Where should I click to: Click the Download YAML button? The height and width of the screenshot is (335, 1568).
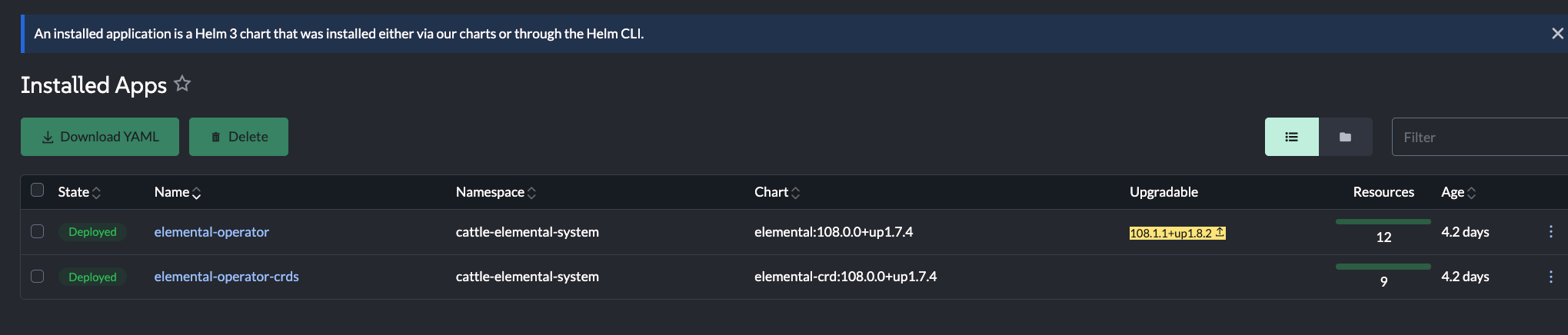point(100,137)
